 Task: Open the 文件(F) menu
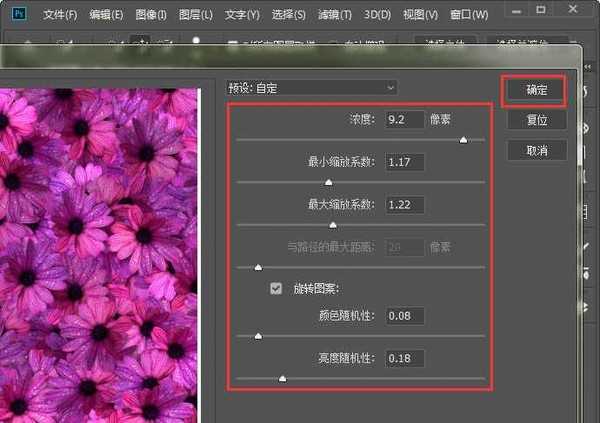[60, 15]
